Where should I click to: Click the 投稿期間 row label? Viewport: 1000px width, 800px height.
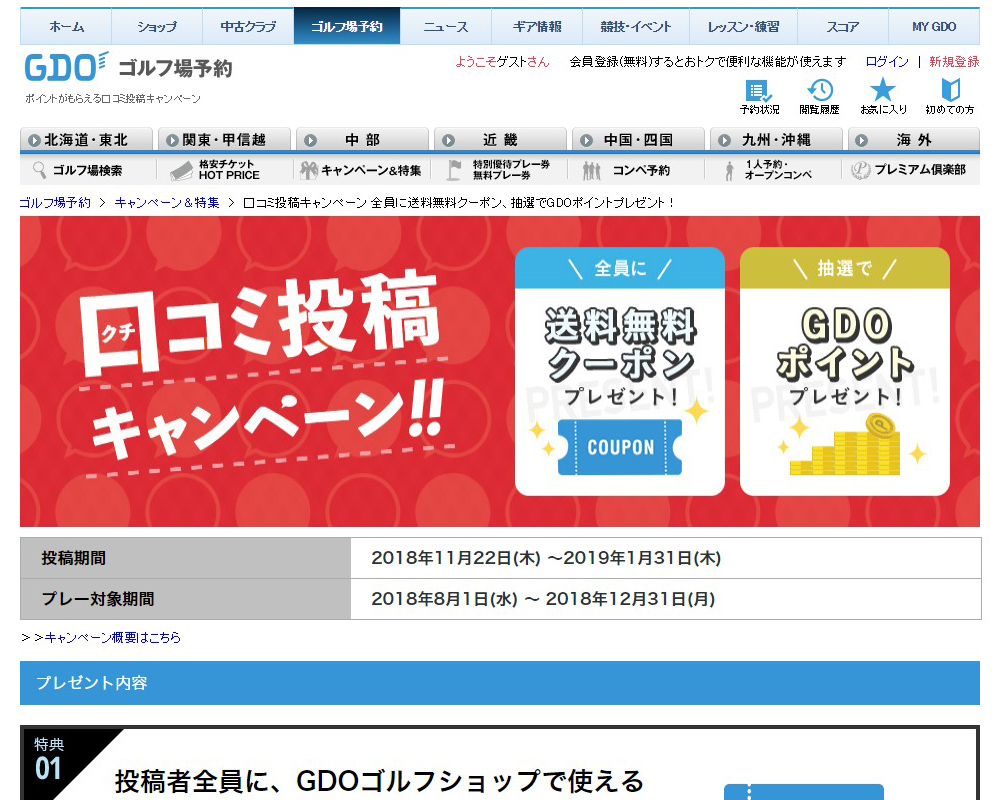point(73,558)
